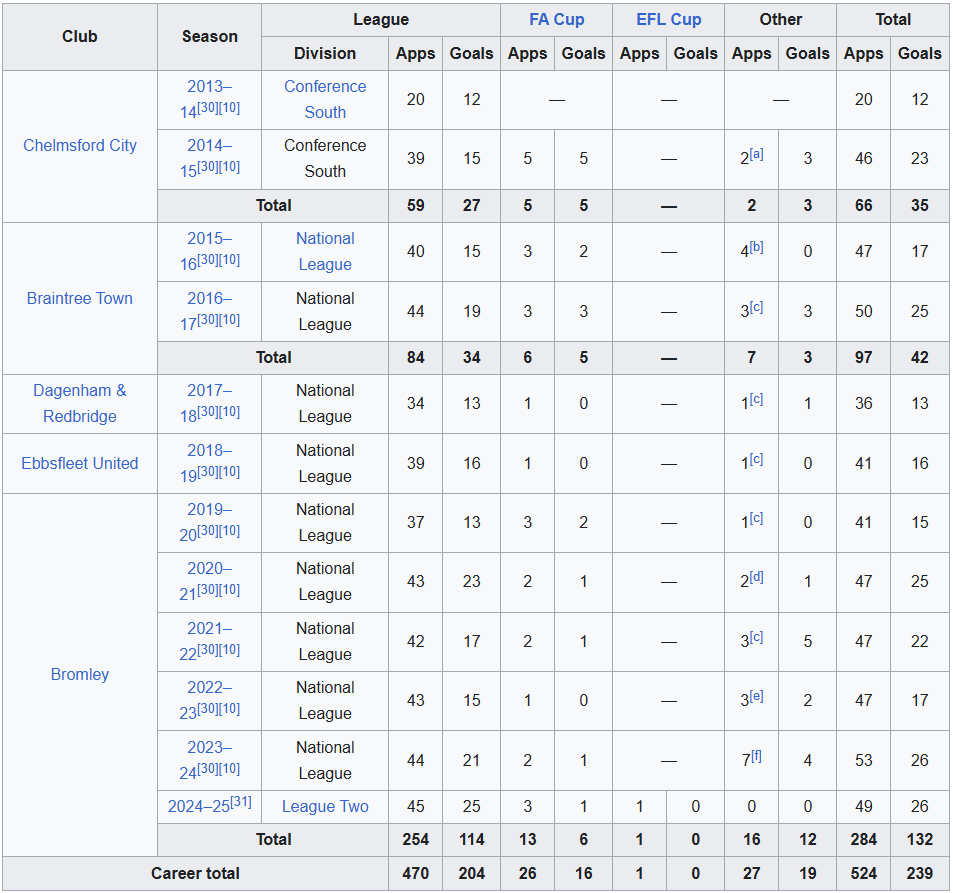Select the 2024–25 total apps value 49
This screenshot has height=893, width=953.
864,807
